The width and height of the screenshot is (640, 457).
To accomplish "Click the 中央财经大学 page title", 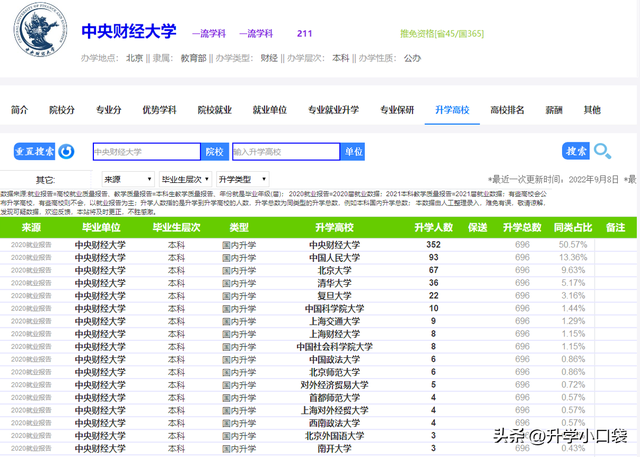I will 129,31.
